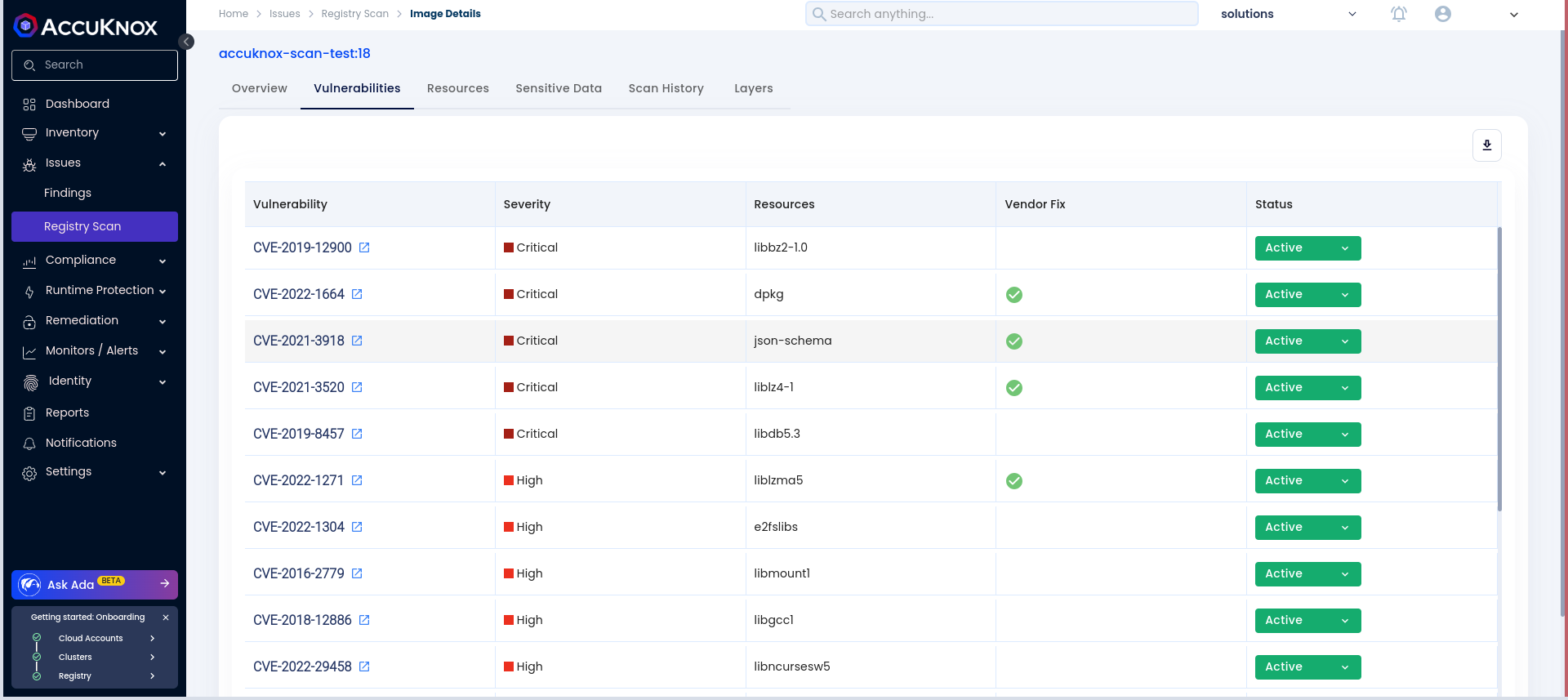Open Active status dropdown for CVE-2019-12900

(1307, 248)
